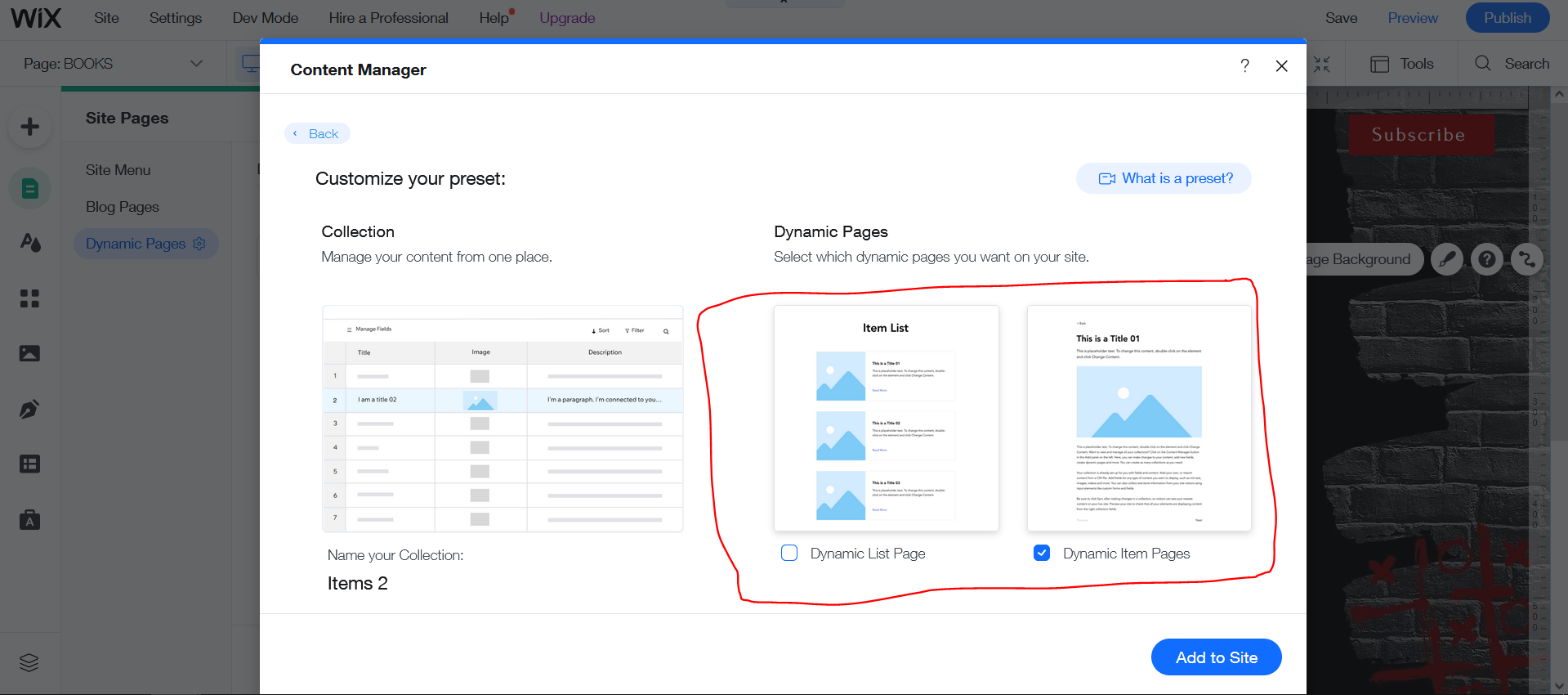The height and width of the screenshot is (695, 1568).
Task: Open the Tools panel
Action: [1402, 64]
